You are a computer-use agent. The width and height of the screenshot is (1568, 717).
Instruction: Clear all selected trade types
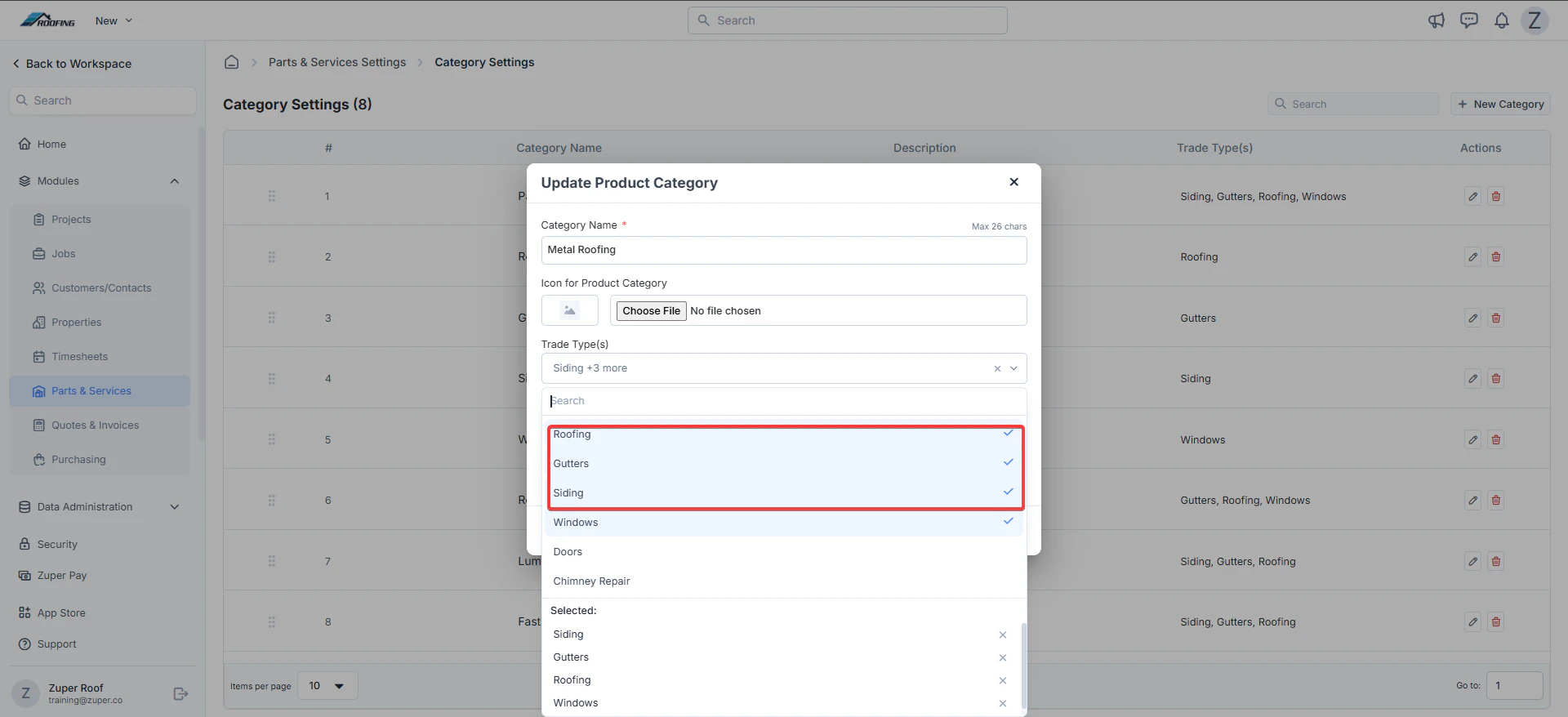[997, 368]
